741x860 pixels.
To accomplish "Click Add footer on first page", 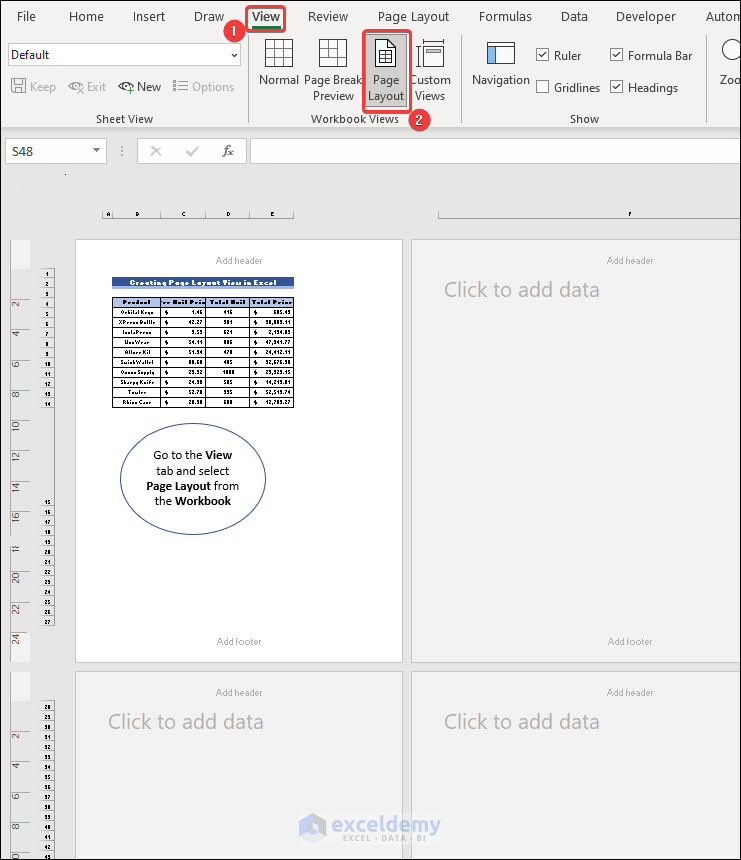I will click(239, 642).
